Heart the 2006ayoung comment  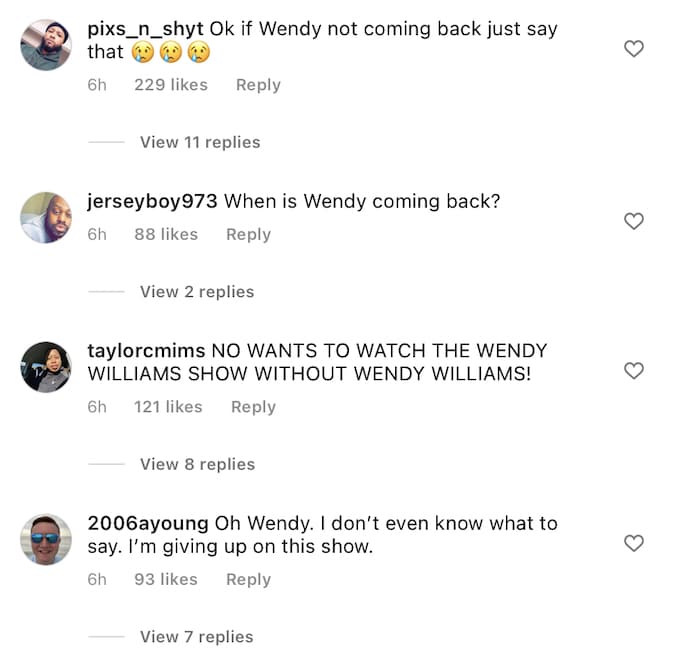point(634,543)
